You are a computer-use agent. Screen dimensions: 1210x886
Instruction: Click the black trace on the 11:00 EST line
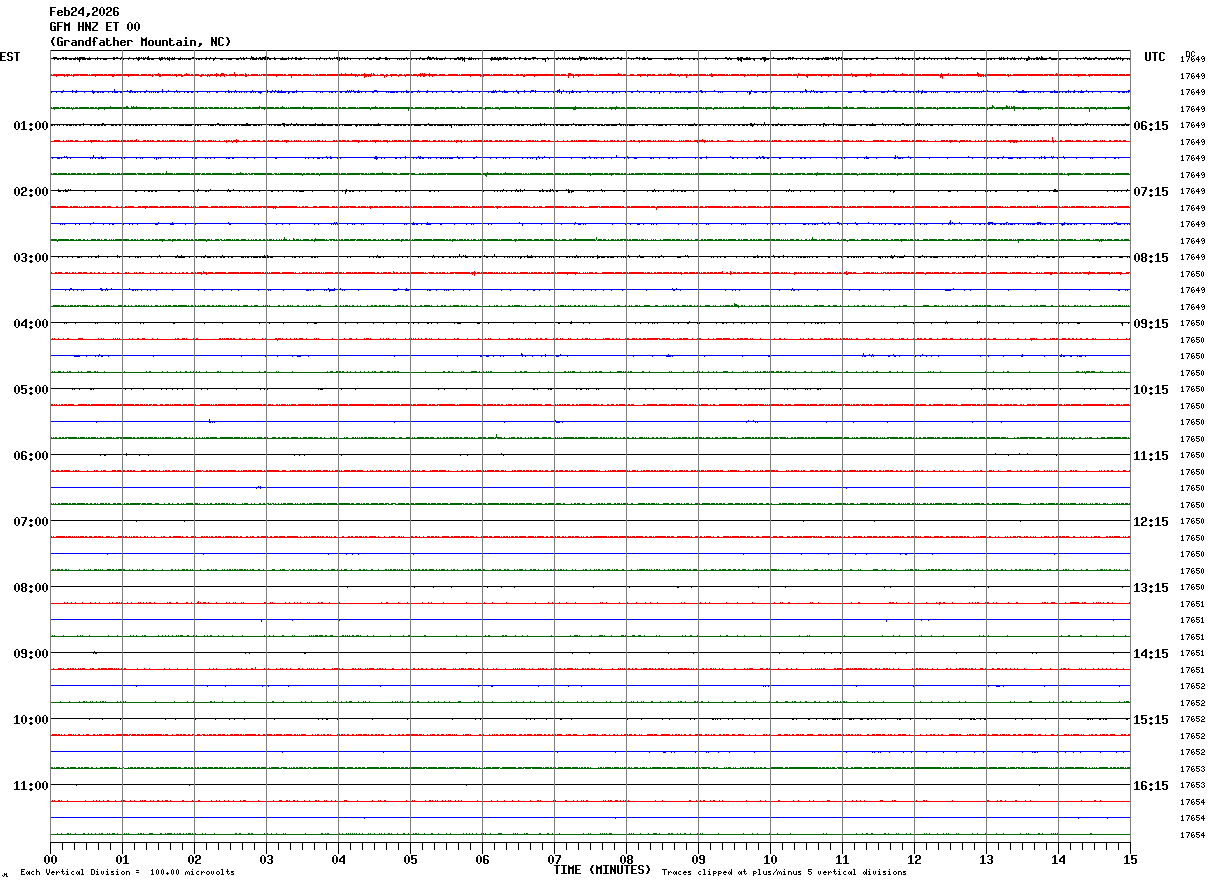pos(590,785)
